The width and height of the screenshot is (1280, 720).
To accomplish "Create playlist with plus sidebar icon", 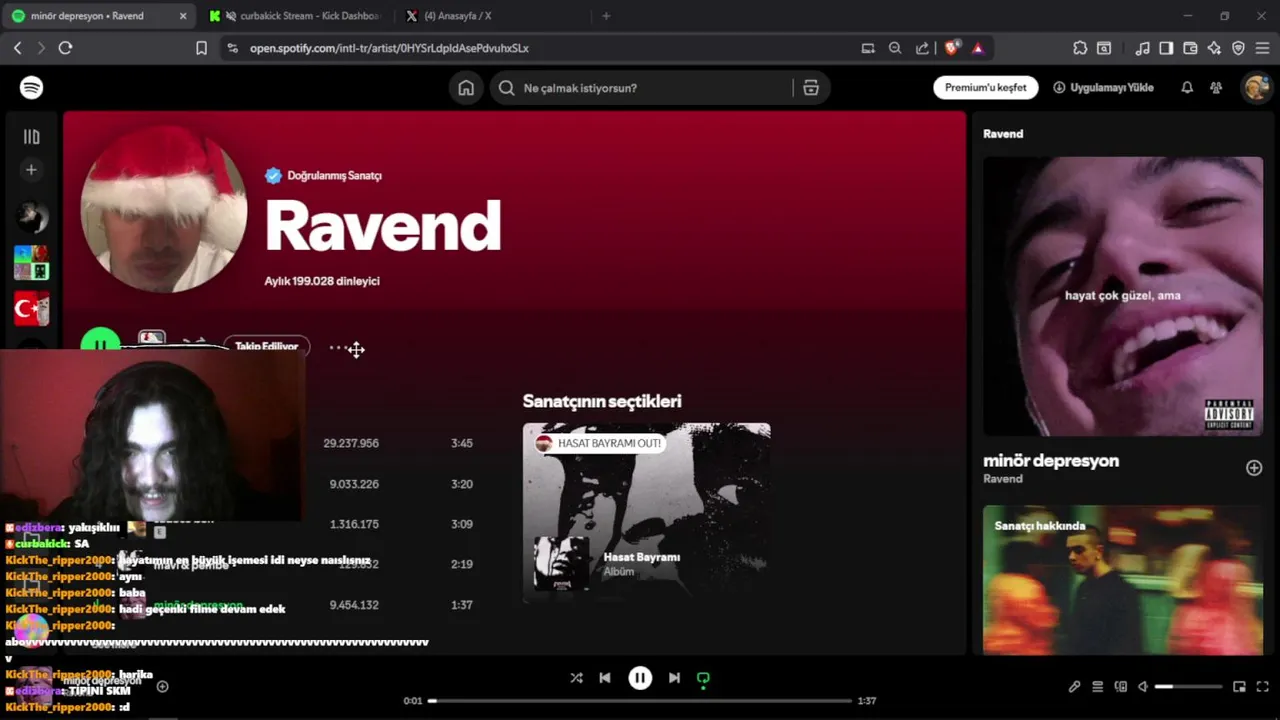I will click(31, 170).
